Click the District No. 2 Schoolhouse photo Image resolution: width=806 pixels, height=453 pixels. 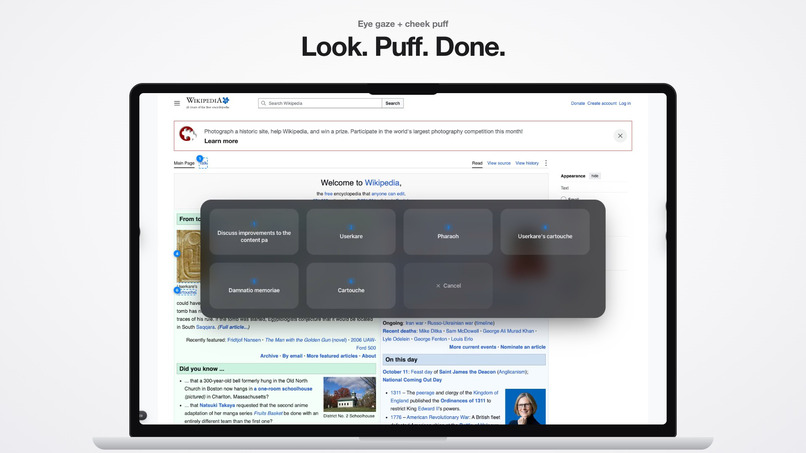pyautogui.click(x=350, y=394)
